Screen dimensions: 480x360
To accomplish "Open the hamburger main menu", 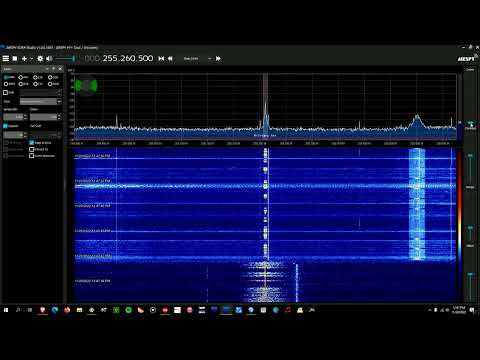I will 6,59.
